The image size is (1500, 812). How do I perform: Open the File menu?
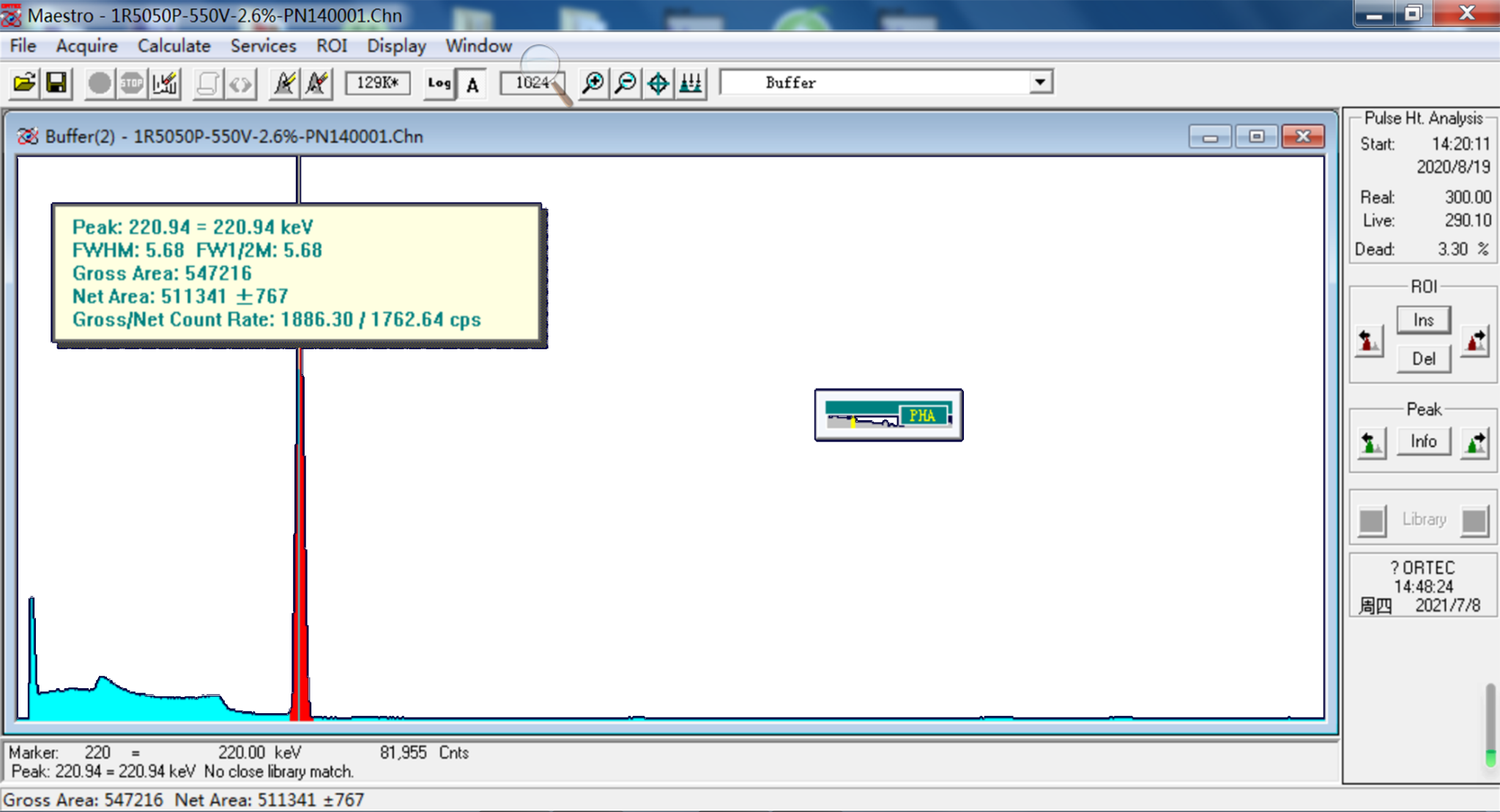coord(23,45)
